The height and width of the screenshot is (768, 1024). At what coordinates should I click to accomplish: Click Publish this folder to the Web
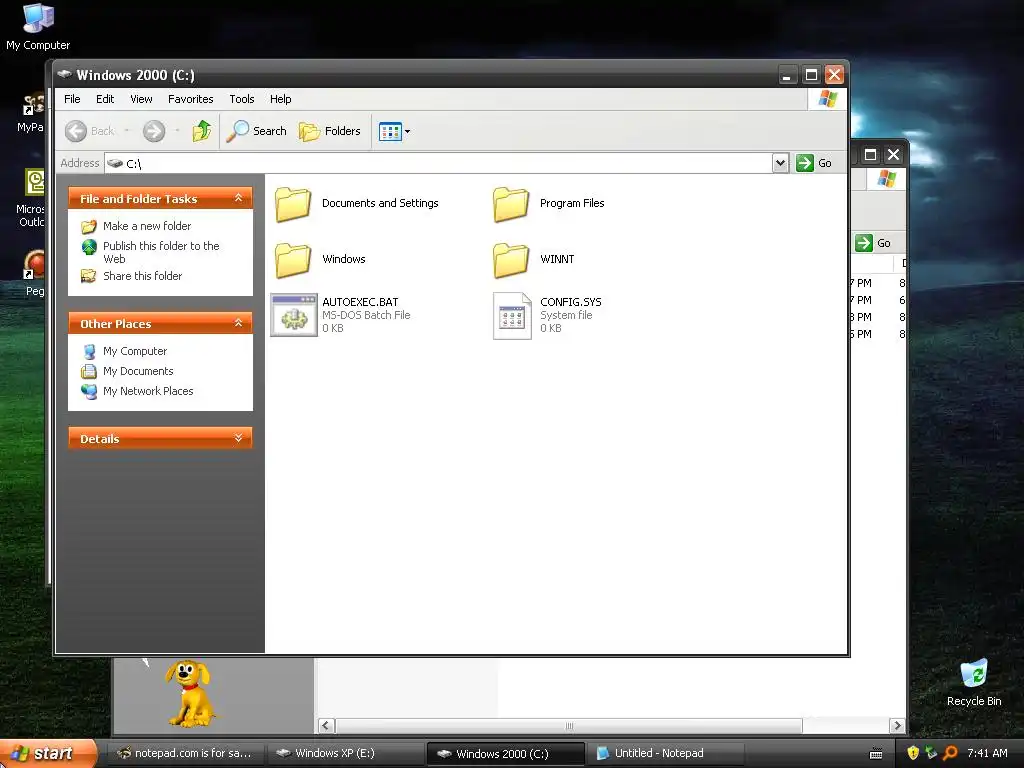[161, 252]
